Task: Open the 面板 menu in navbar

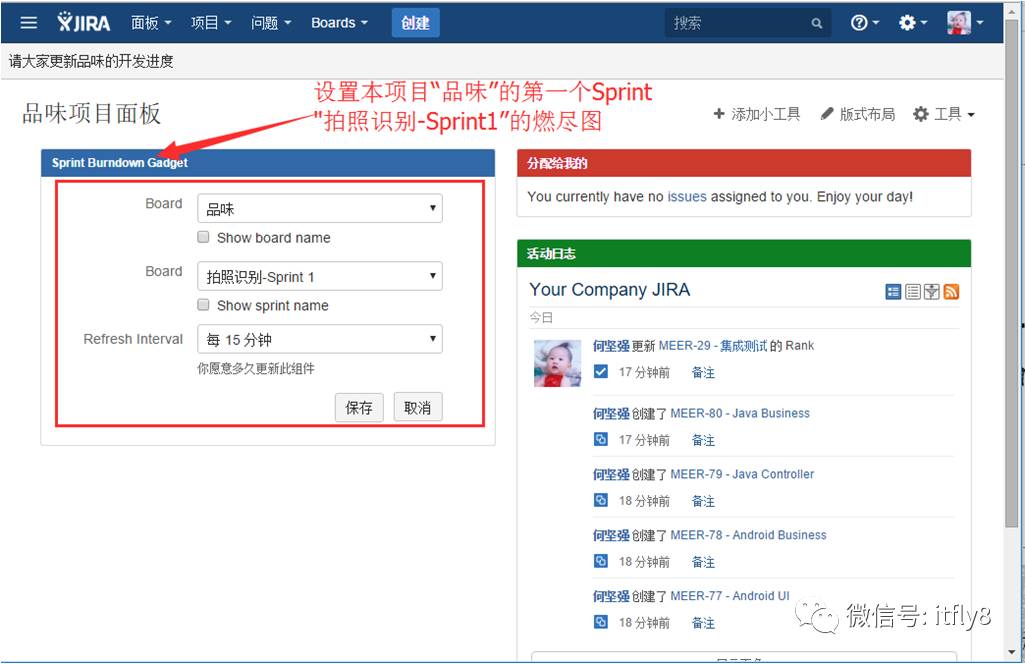Action: (x=151, y=23)
